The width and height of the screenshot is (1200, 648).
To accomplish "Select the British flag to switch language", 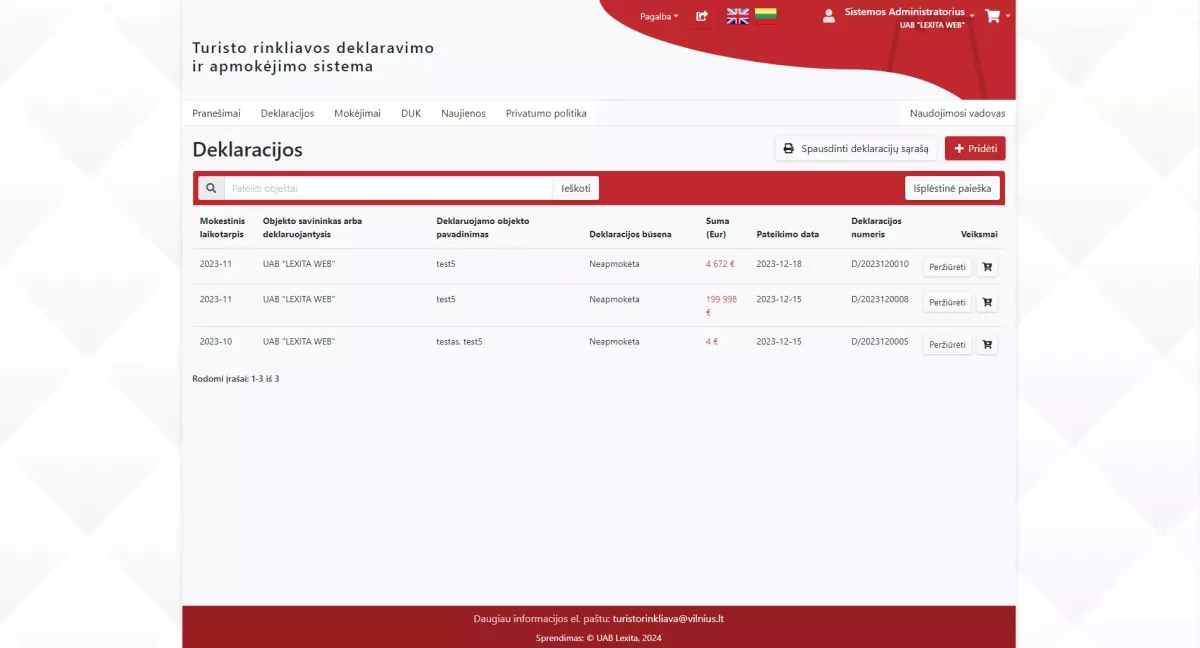I will 737,16.
